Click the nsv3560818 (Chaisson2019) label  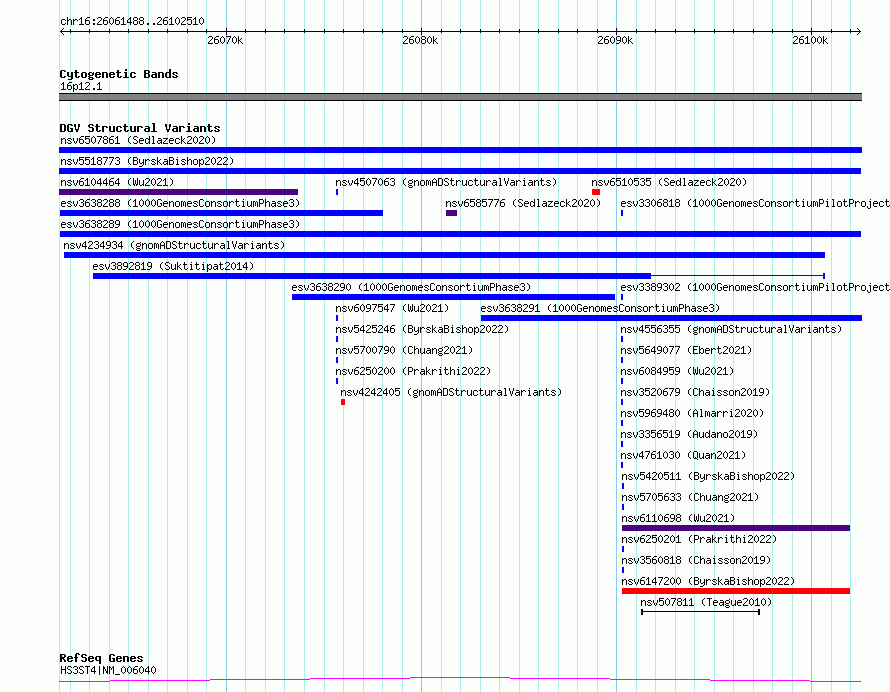coord(696,560)
